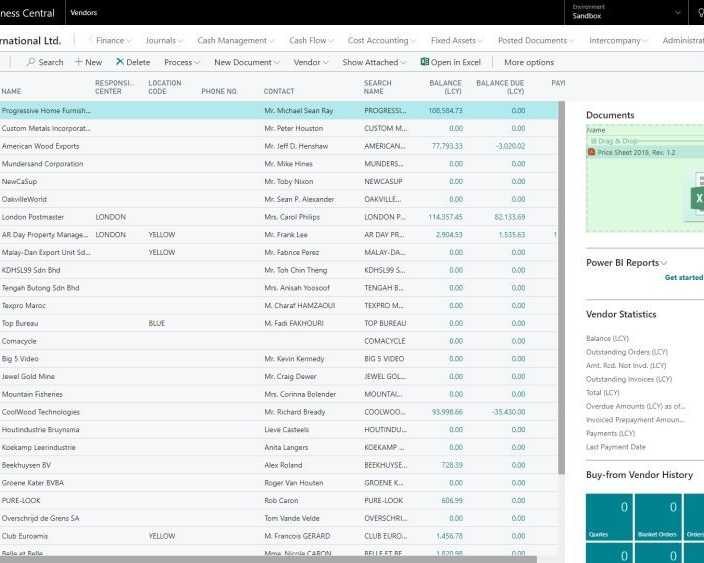Click the Delete X icon
The height and width of the screenshot is (563, 704).
[119, 62]
